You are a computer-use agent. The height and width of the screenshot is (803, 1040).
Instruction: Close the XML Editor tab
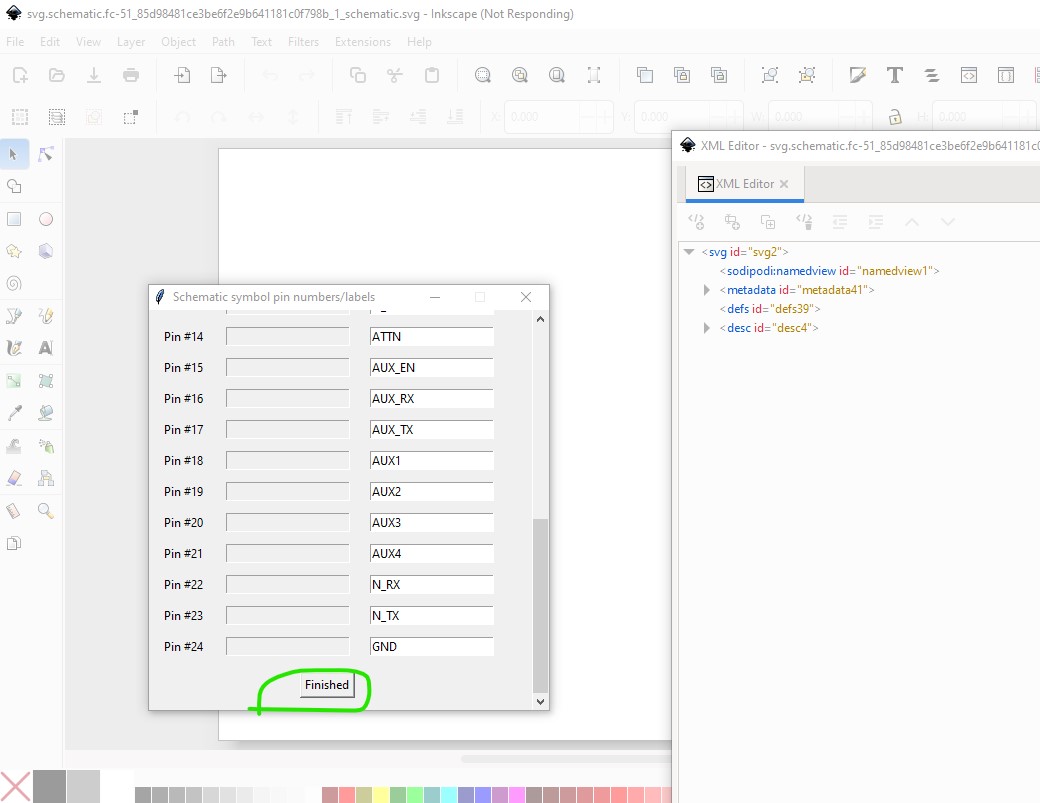[x=784, y=184]
